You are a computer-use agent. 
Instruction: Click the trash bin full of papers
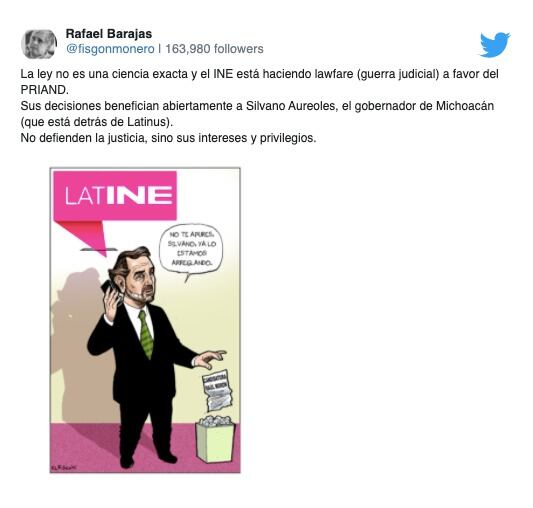[215, 439]
